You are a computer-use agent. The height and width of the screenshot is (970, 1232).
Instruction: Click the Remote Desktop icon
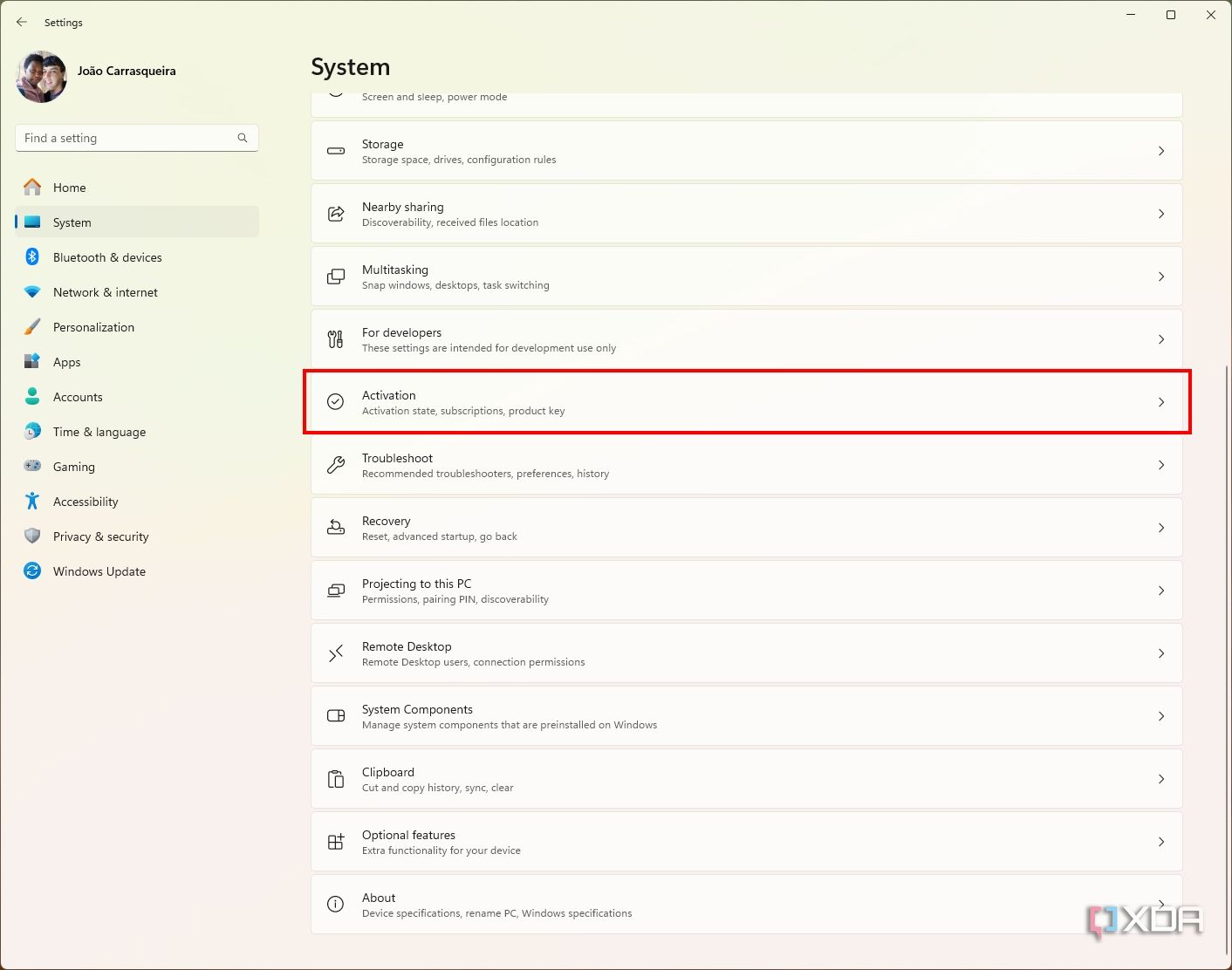336,653
